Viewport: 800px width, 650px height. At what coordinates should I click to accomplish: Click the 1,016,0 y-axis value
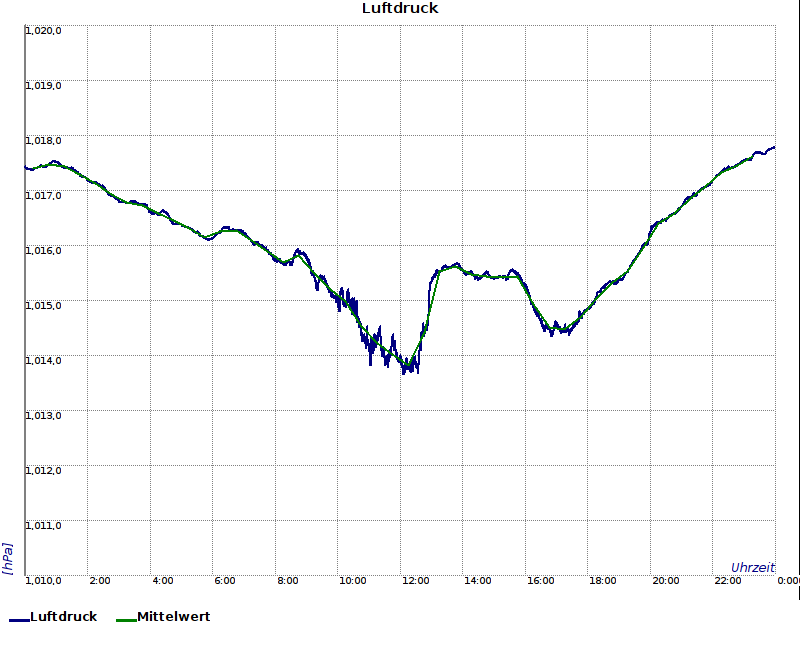[43, 251]
